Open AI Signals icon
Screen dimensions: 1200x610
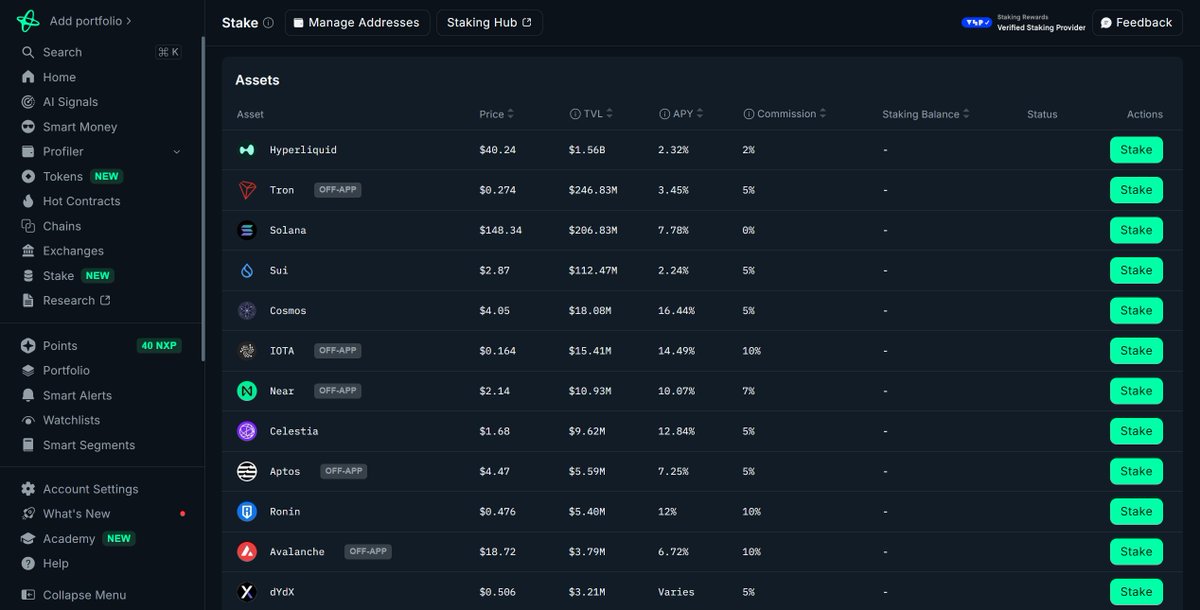[x=28, y=102]
